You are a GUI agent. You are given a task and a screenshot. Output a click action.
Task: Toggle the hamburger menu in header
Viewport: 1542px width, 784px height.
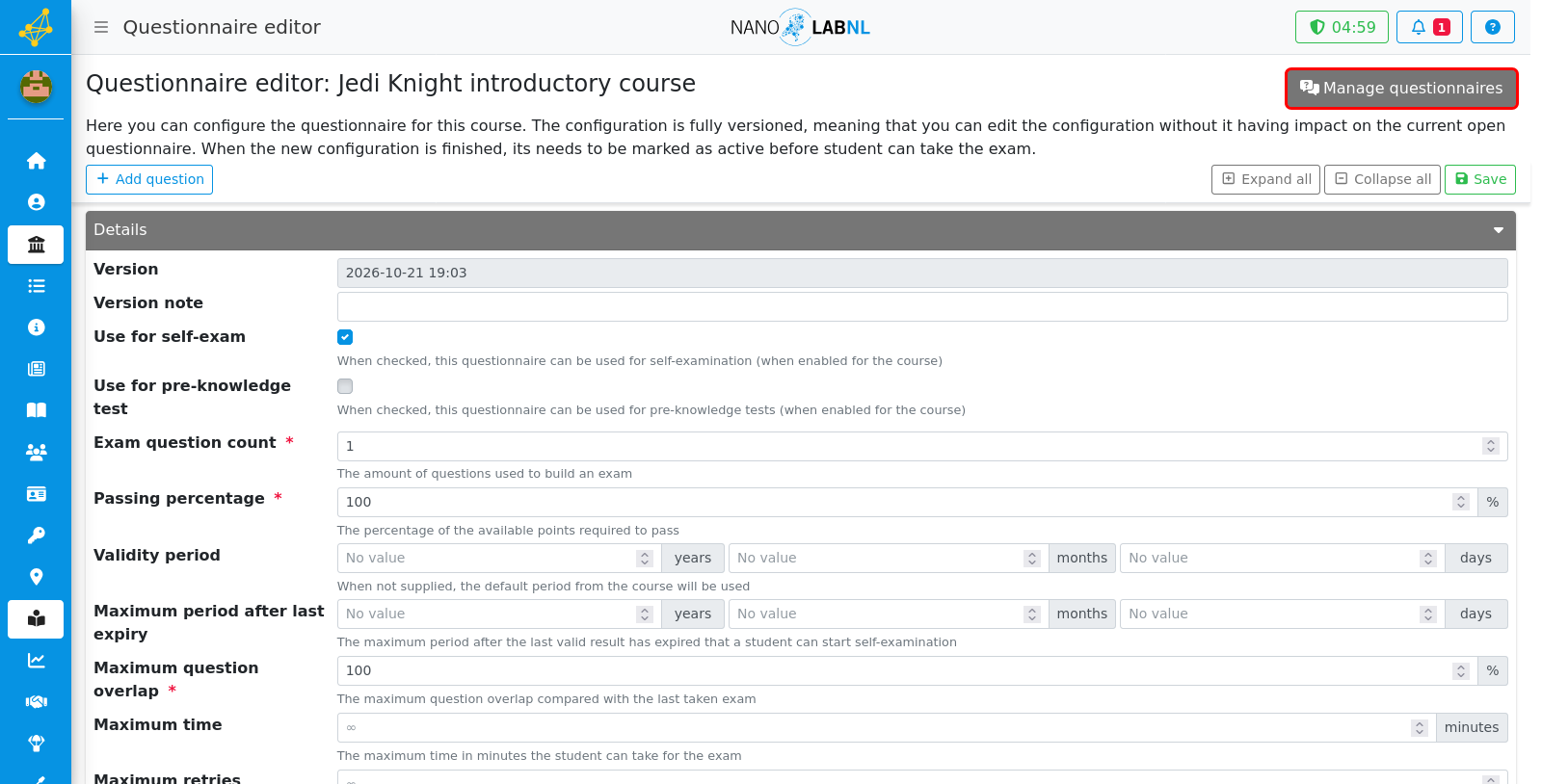pos(101,27)
